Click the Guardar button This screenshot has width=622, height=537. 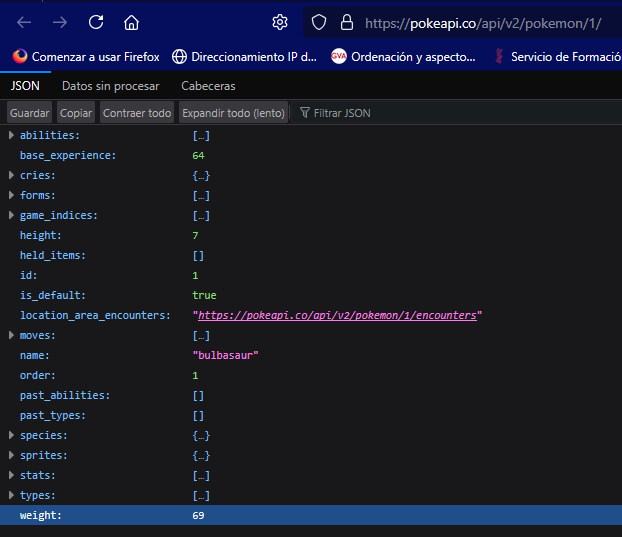click(29, 113)
